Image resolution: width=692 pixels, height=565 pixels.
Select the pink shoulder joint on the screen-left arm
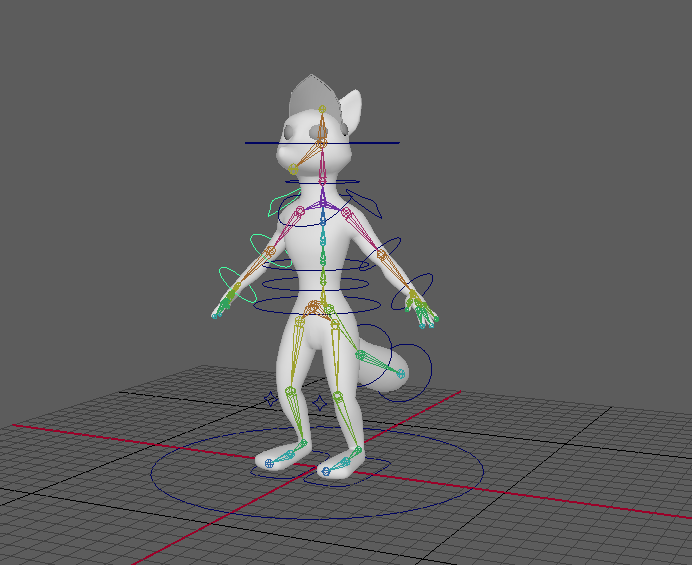click(x=300, y=211)
